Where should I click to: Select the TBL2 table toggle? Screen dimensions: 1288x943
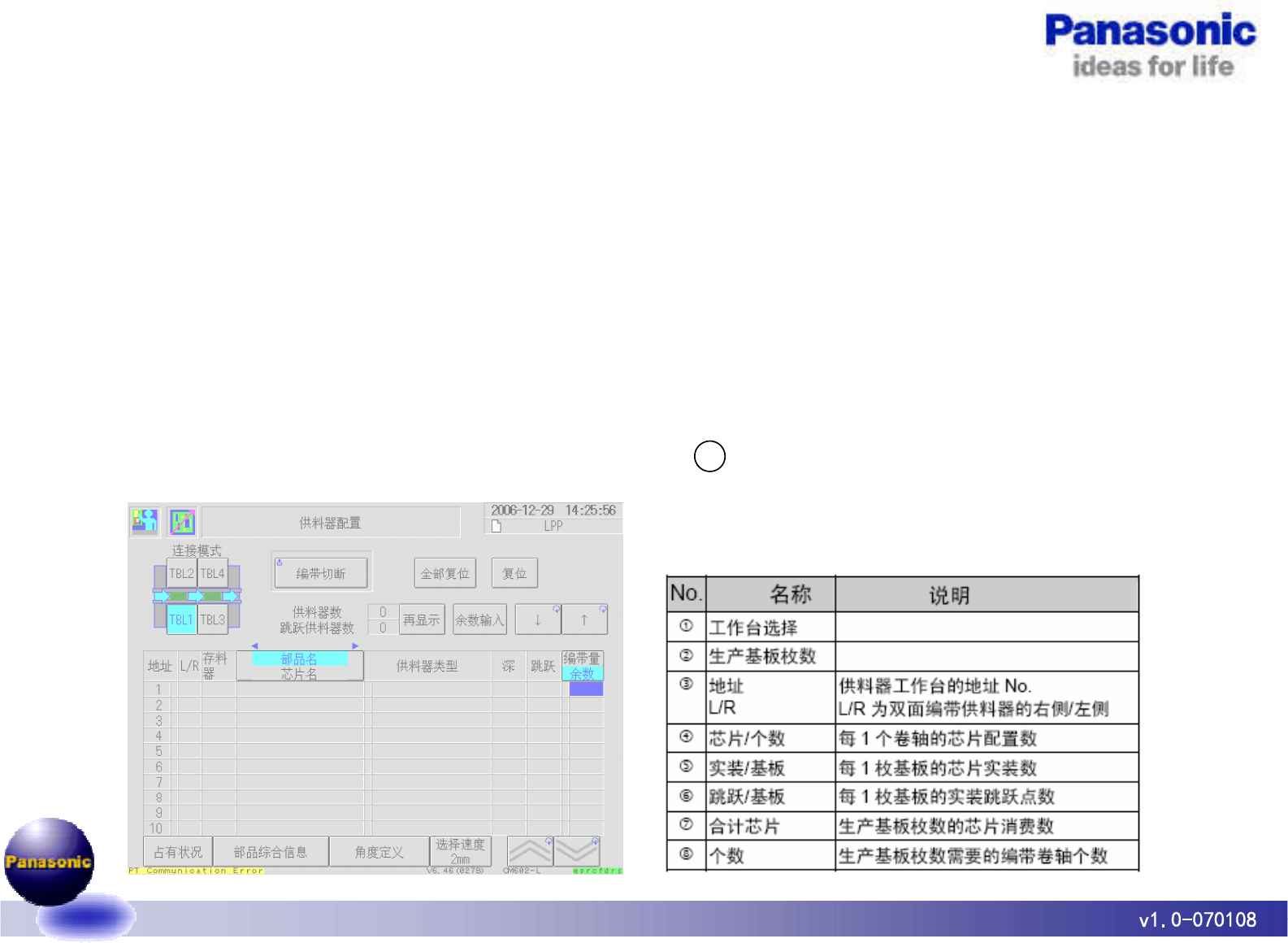[x=181, y=573]
